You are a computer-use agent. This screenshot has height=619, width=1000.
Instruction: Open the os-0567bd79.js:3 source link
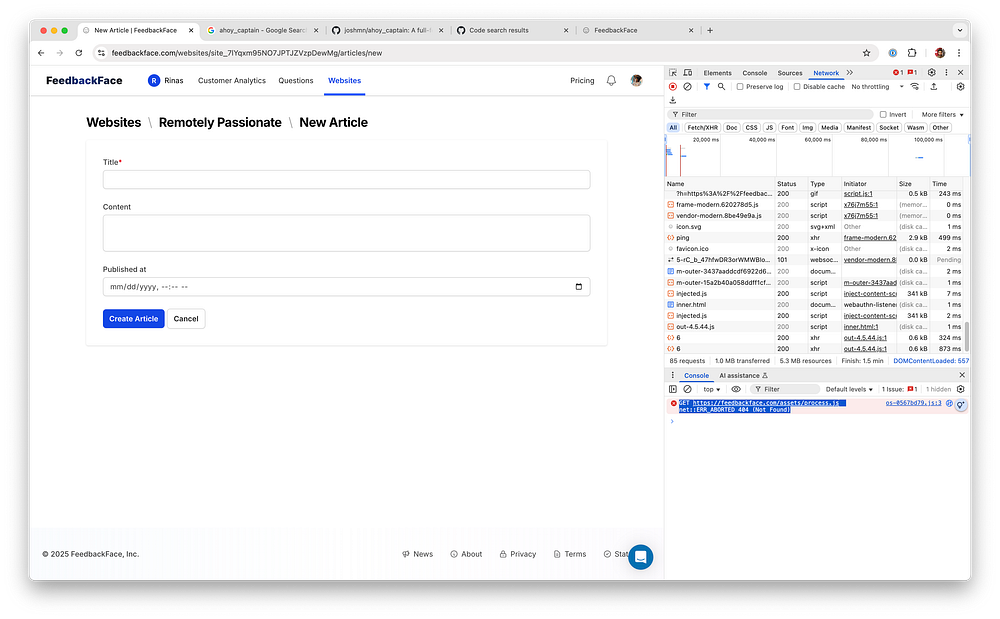tap(913, 403)
